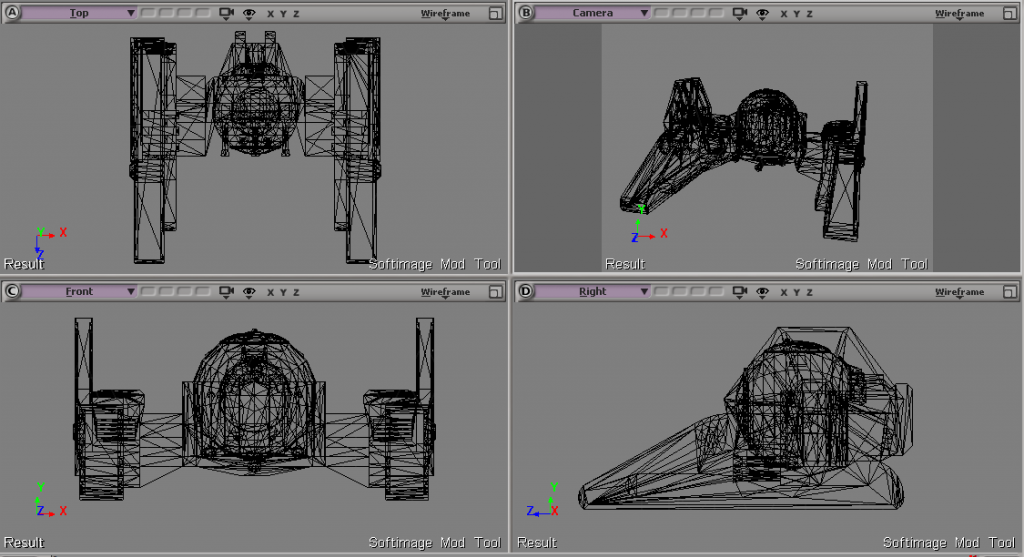Open the Camera view selector dropdown
Image resolution: width=1024 pixels, height=557 pixels.
593,13
